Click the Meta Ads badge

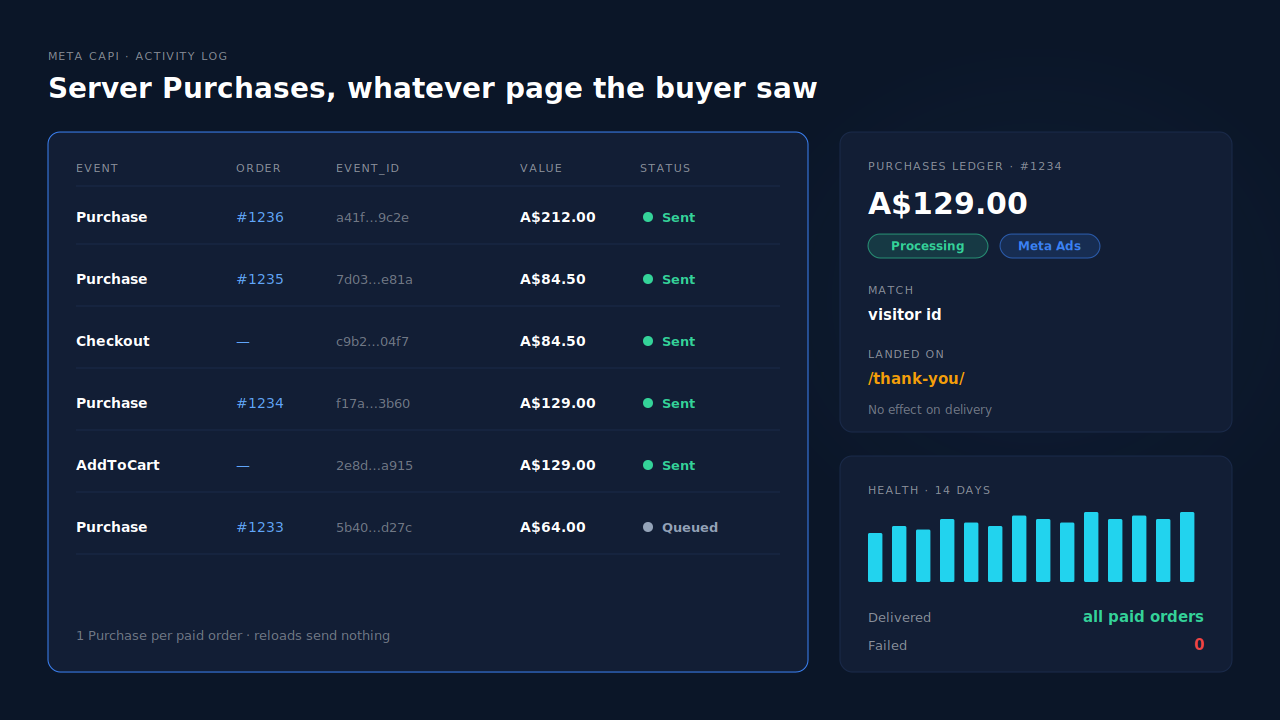(x=1050, y=246)
